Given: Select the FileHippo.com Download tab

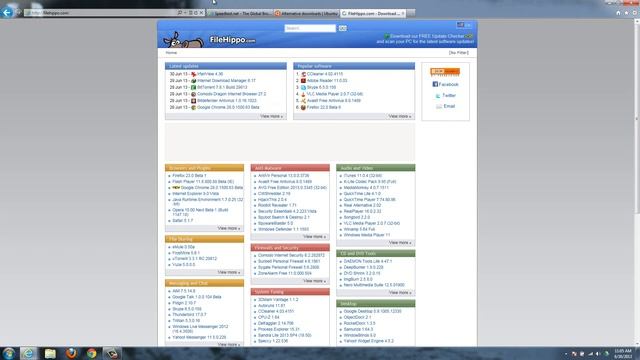Looking at the screenshot, I should point(372,13).
